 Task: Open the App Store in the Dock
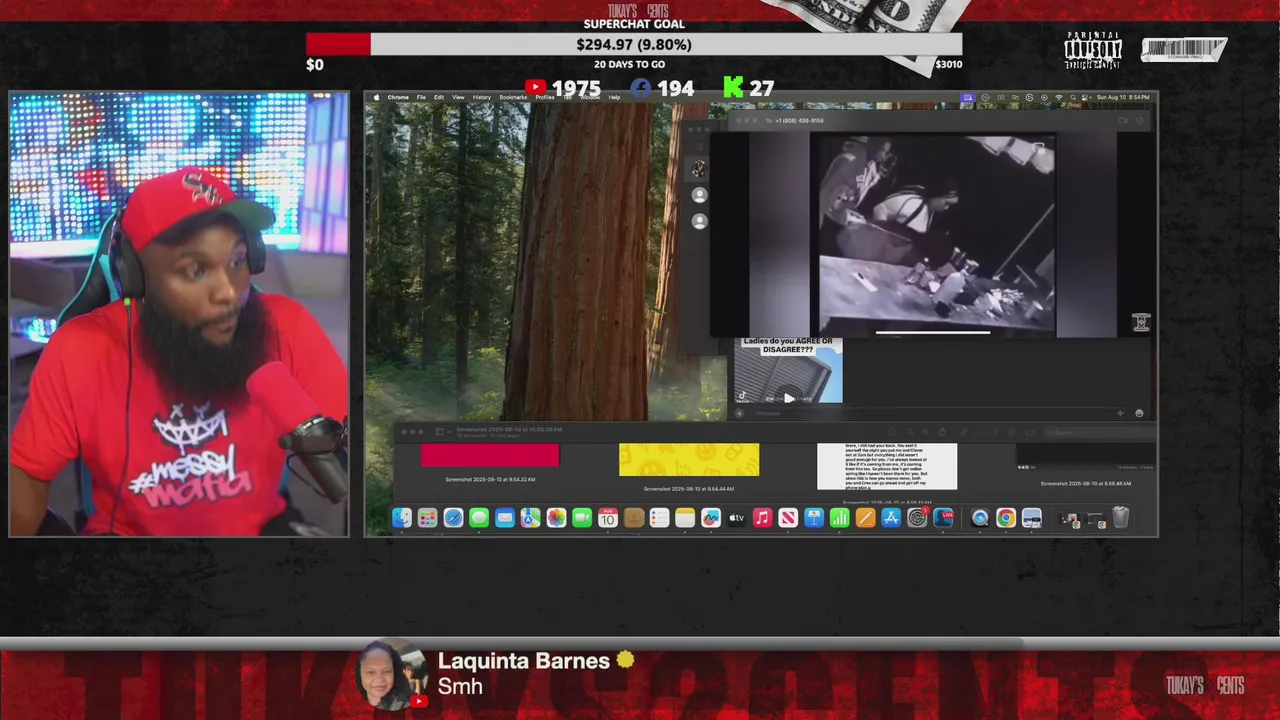891,517
